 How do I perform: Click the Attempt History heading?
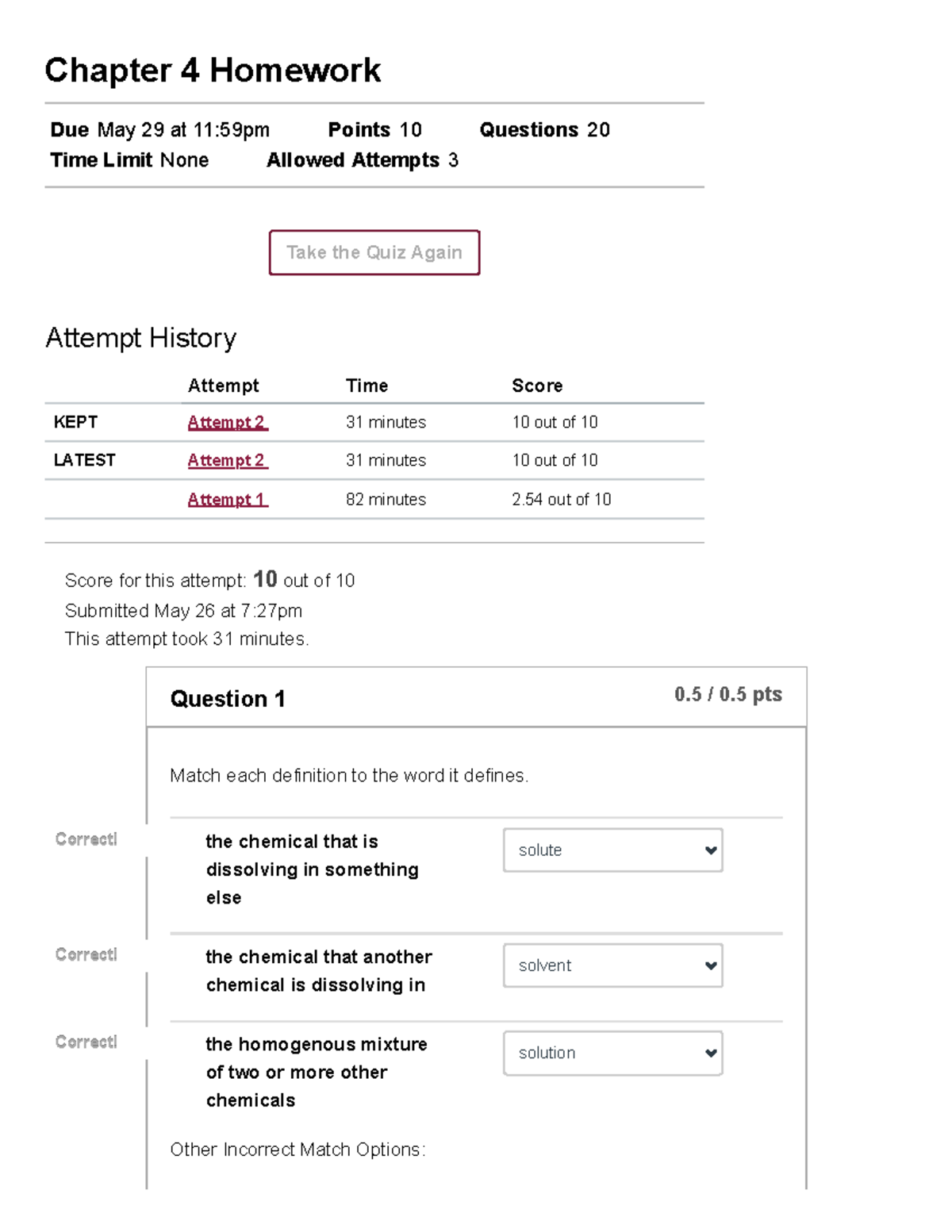(141, 338)
